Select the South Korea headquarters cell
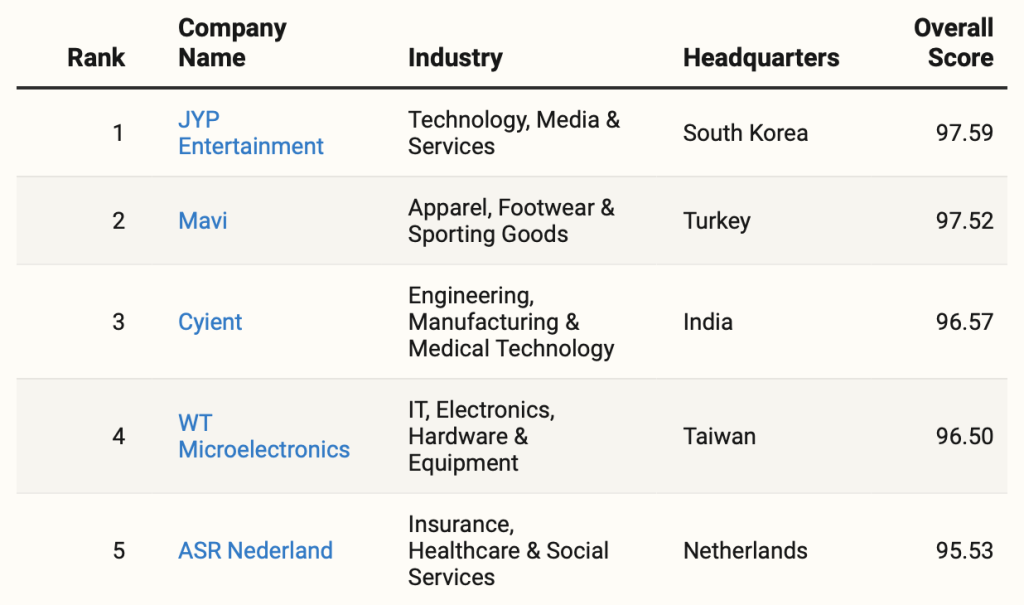 coord(745,133)
